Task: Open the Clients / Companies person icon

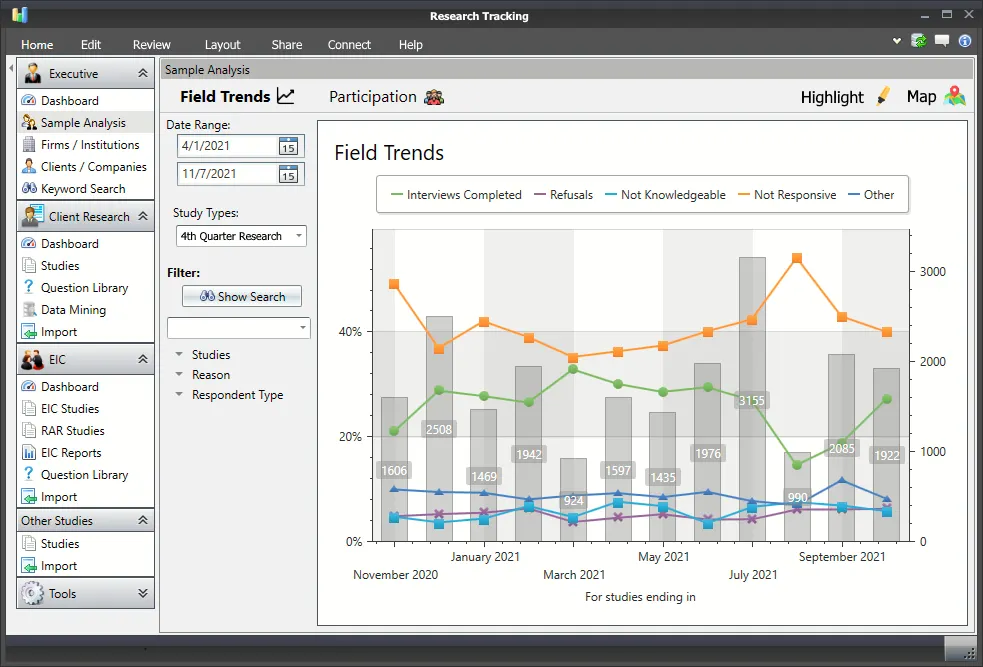Action: pyautogui.click(x=29, y=166)
